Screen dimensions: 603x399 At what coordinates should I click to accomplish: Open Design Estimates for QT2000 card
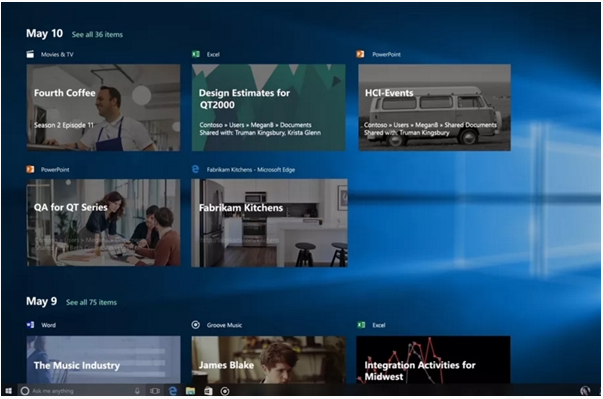[x=268, y=107]
